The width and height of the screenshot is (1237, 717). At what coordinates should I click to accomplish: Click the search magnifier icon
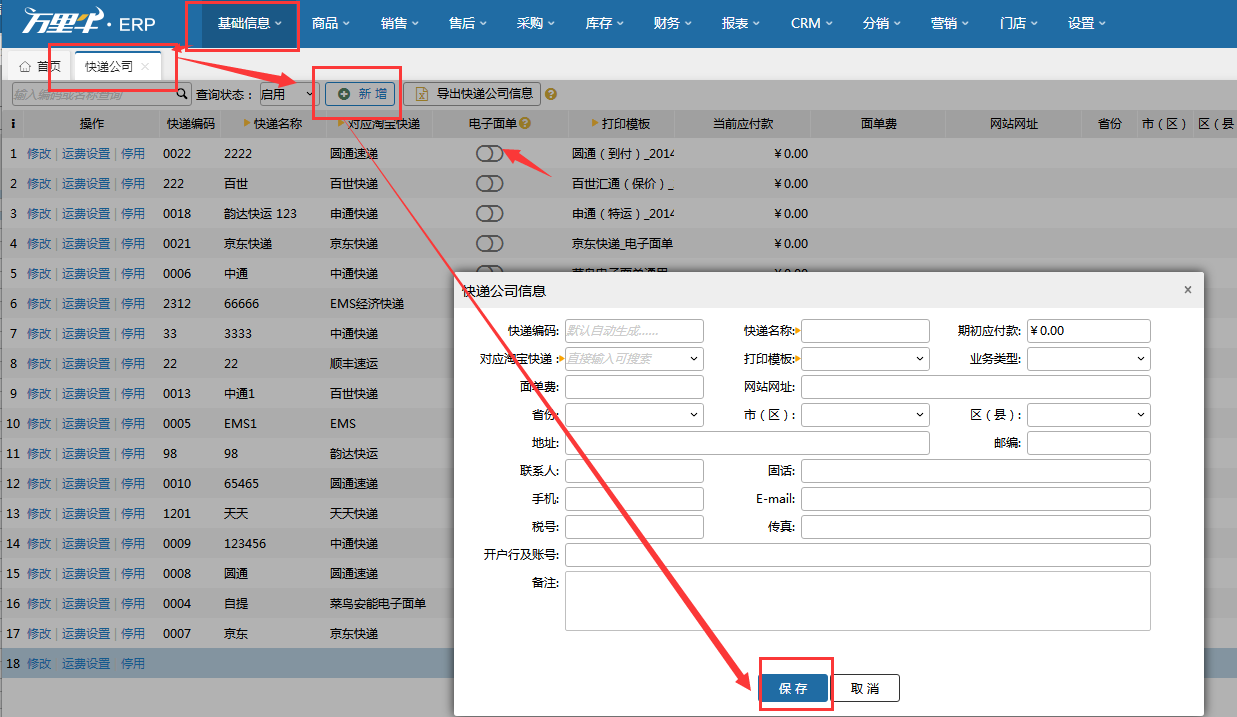pos(182,94)
